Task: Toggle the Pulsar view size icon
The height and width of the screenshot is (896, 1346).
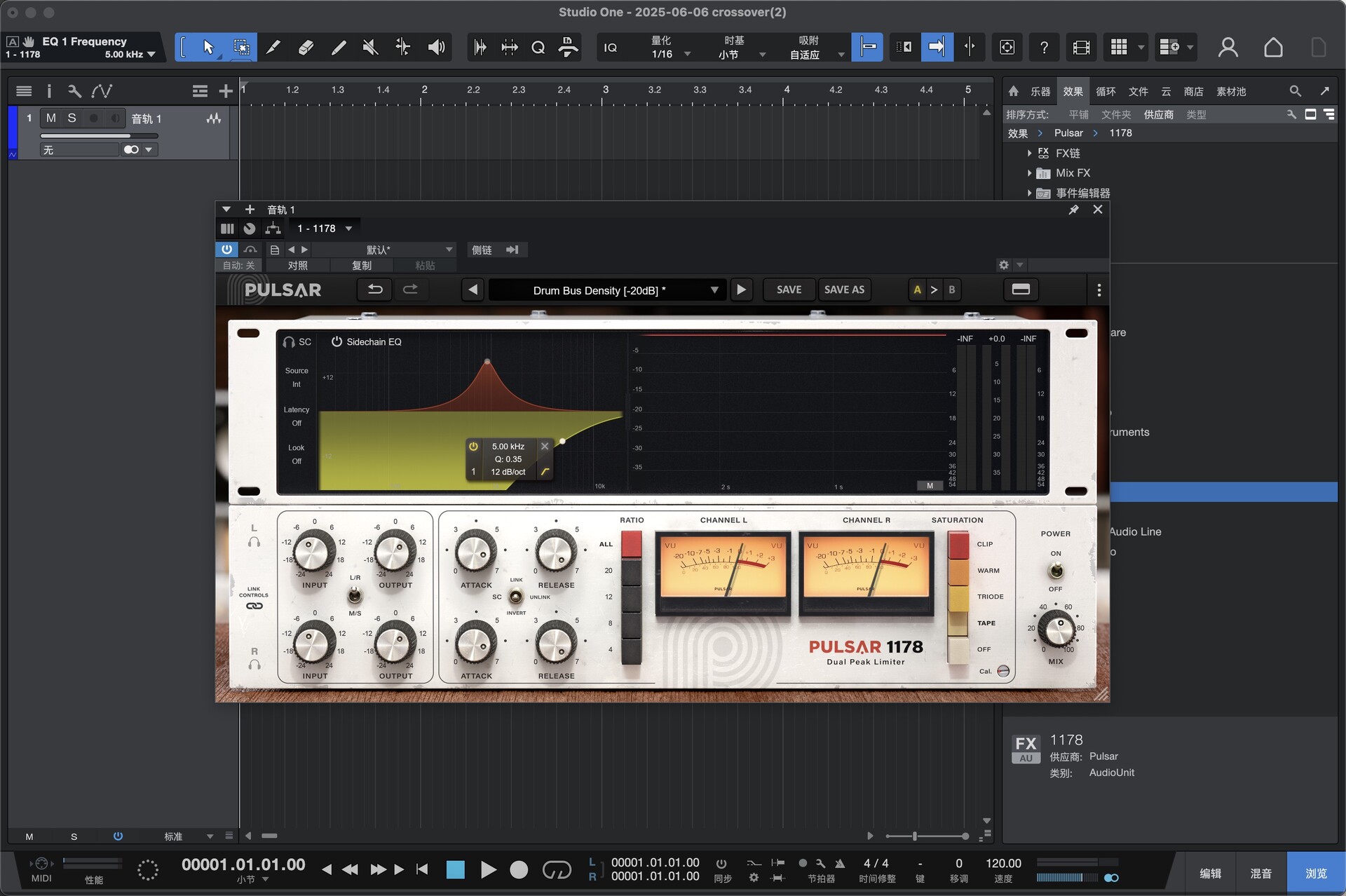Action: pyautogui.click(x=1021, y=290)
